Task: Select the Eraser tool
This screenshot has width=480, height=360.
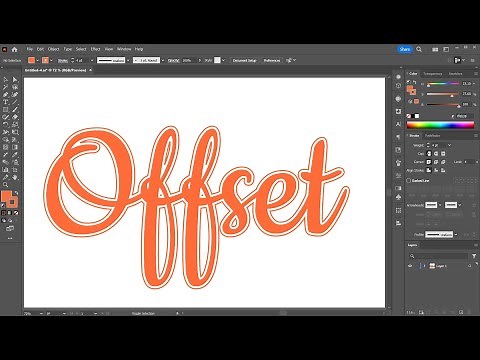Action: (x=15, y=117)
